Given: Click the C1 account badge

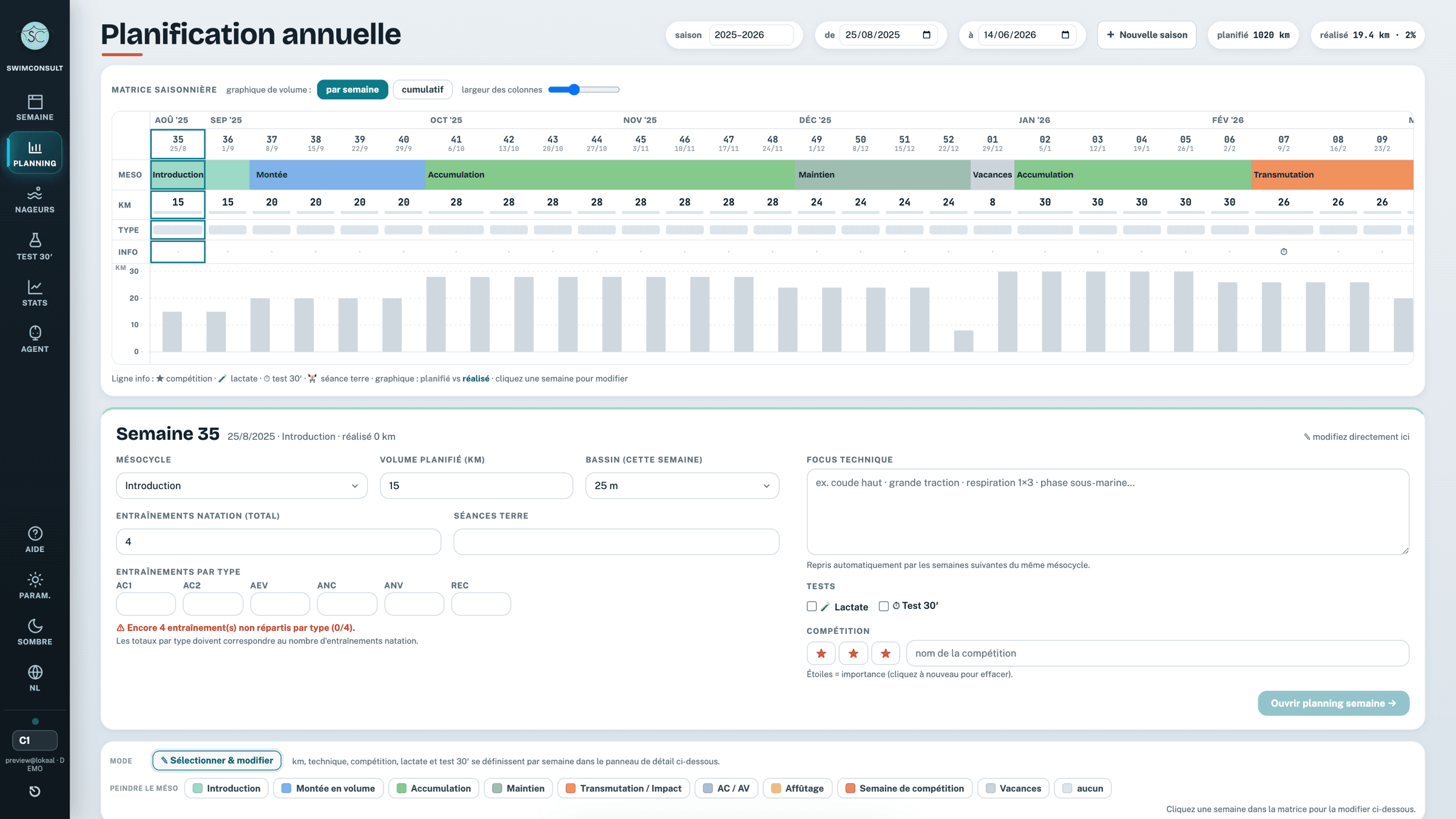Looking at the screenshot, I should click(x=35, y=740).
